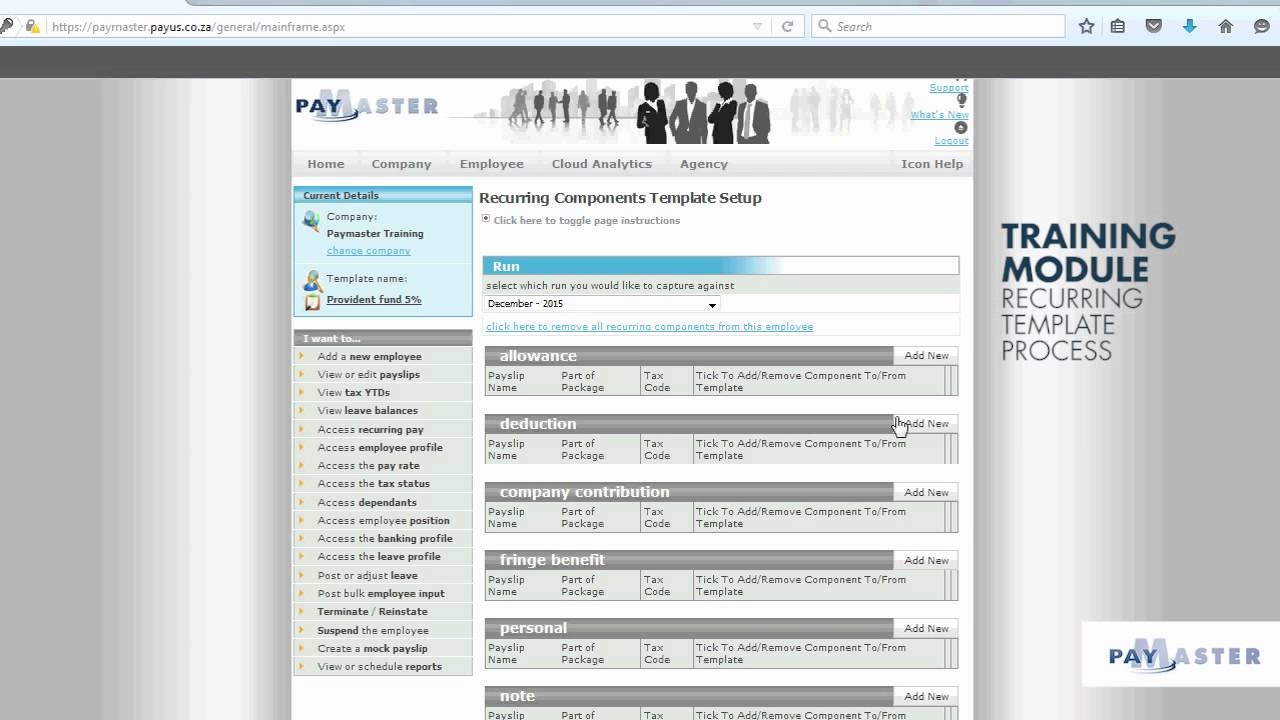Image resolution: width=1280 pixels, height=720 pixels.
Task: Select Suspend the employee
Action: [372, 630]
